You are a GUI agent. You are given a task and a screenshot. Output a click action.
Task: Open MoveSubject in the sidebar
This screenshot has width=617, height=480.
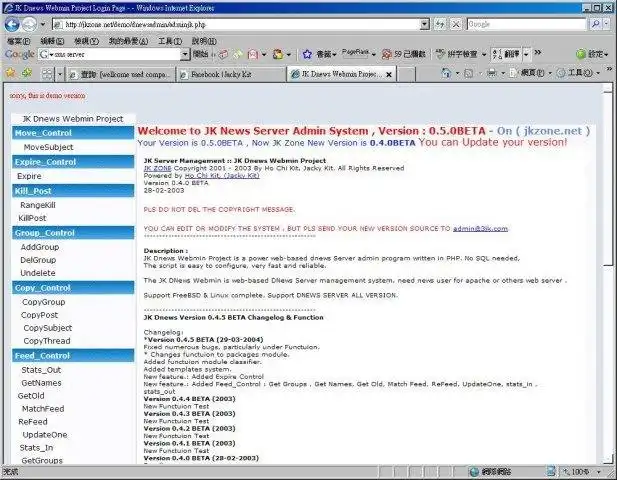48,147
